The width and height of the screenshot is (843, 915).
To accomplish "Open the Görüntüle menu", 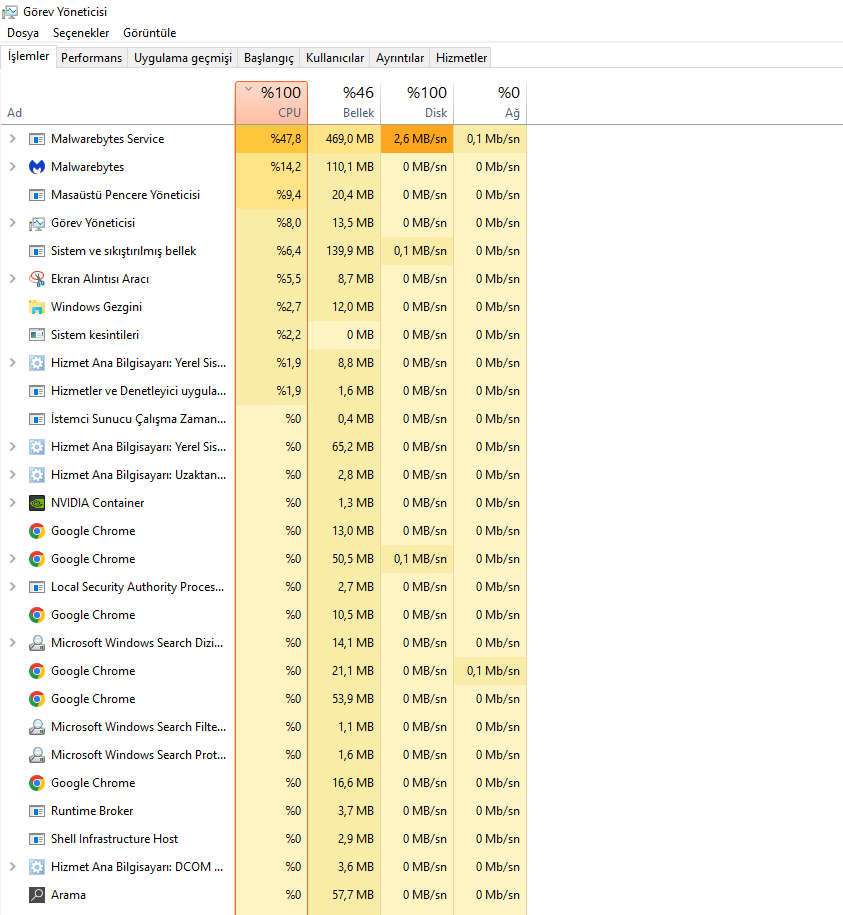I will 149,33.
